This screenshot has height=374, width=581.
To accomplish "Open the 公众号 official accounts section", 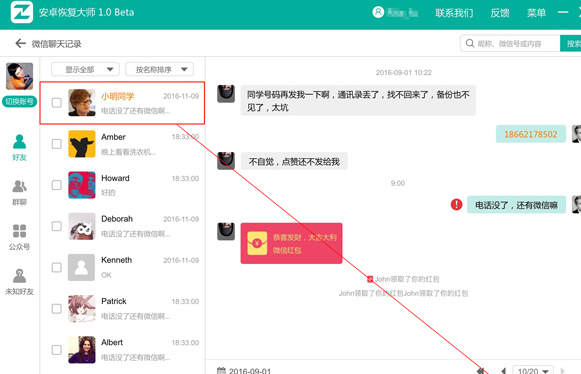I will (x=19, y=237).
